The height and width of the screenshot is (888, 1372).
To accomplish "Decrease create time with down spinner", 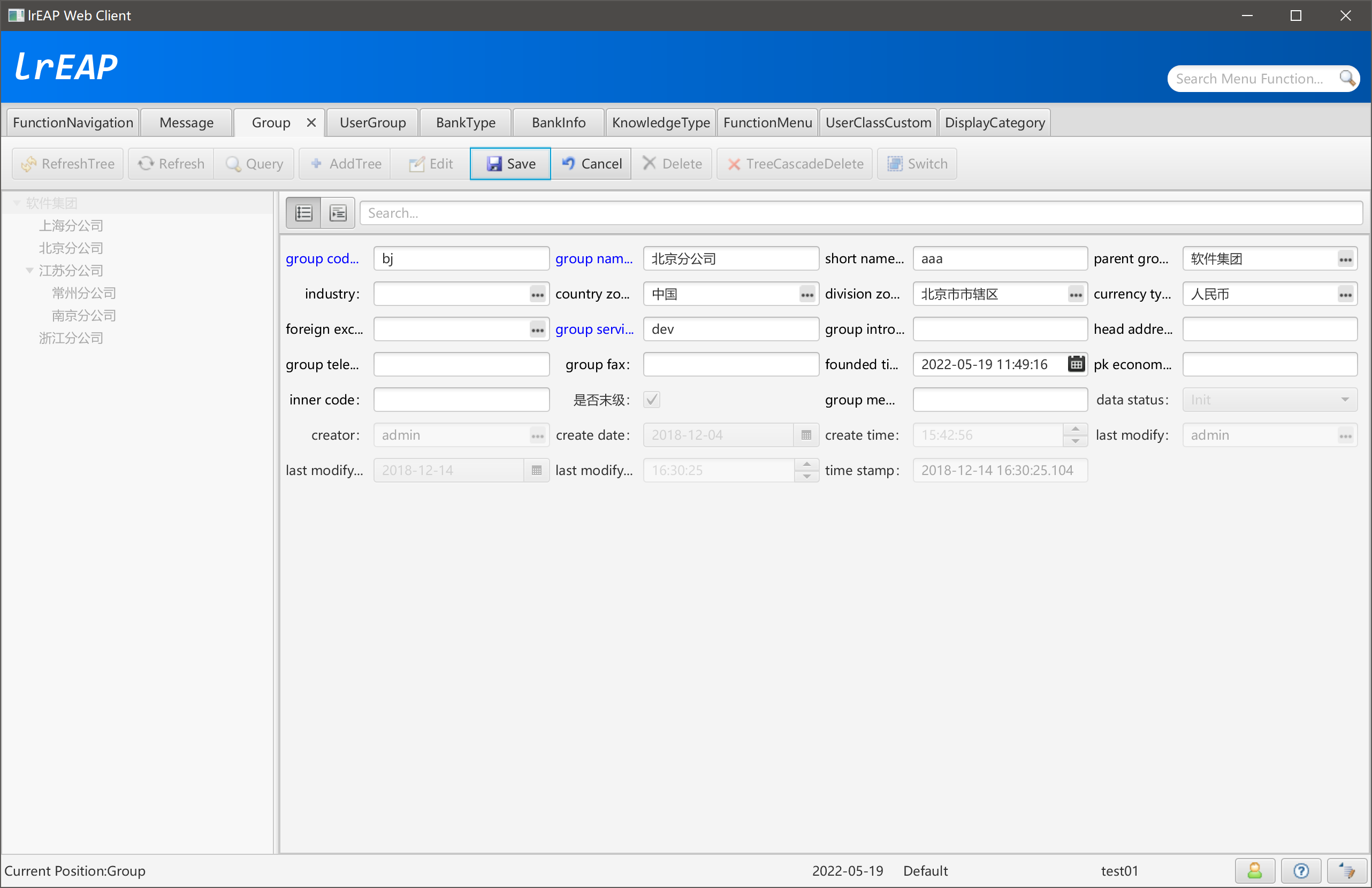I will [1075, 441].
